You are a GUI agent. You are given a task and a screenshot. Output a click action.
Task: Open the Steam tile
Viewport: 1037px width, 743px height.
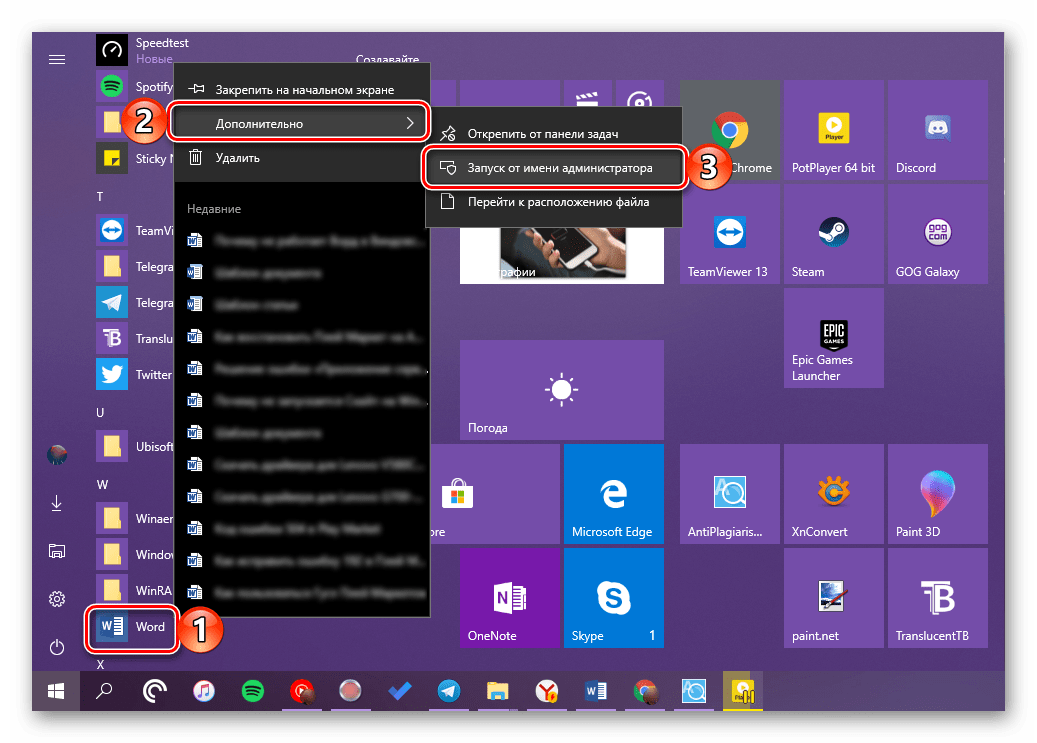tap(833, 233)
